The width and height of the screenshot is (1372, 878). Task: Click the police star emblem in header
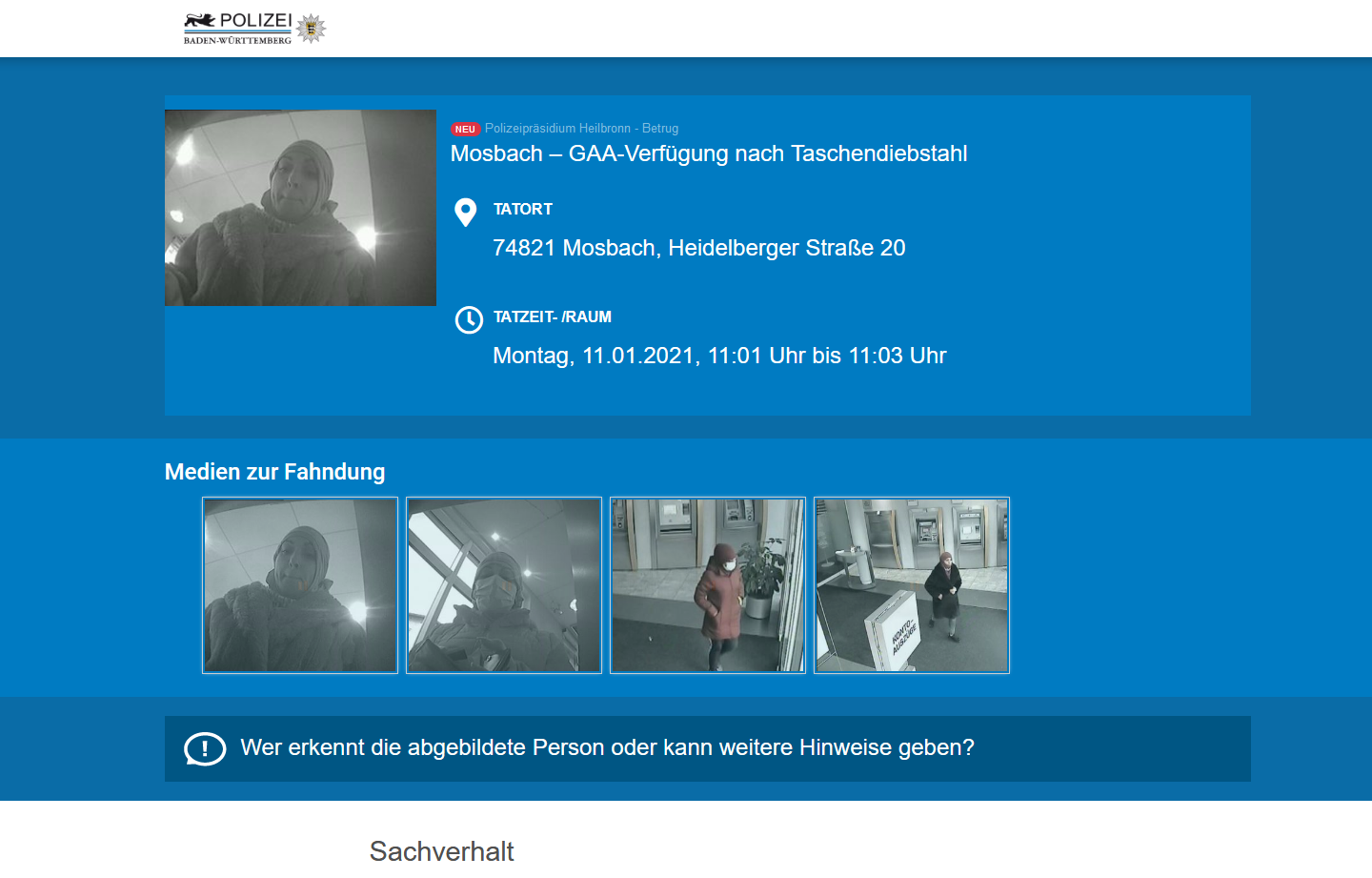311,29
